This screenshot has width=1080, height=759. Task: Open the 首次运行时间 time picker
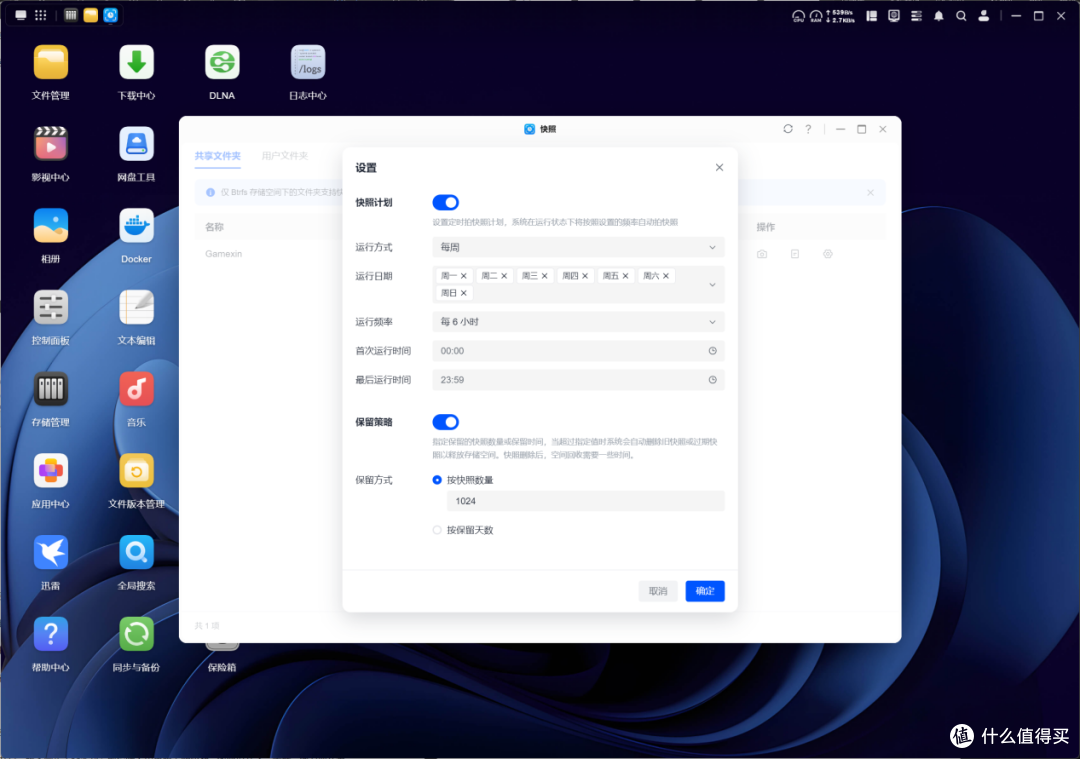tap(578, 351)
